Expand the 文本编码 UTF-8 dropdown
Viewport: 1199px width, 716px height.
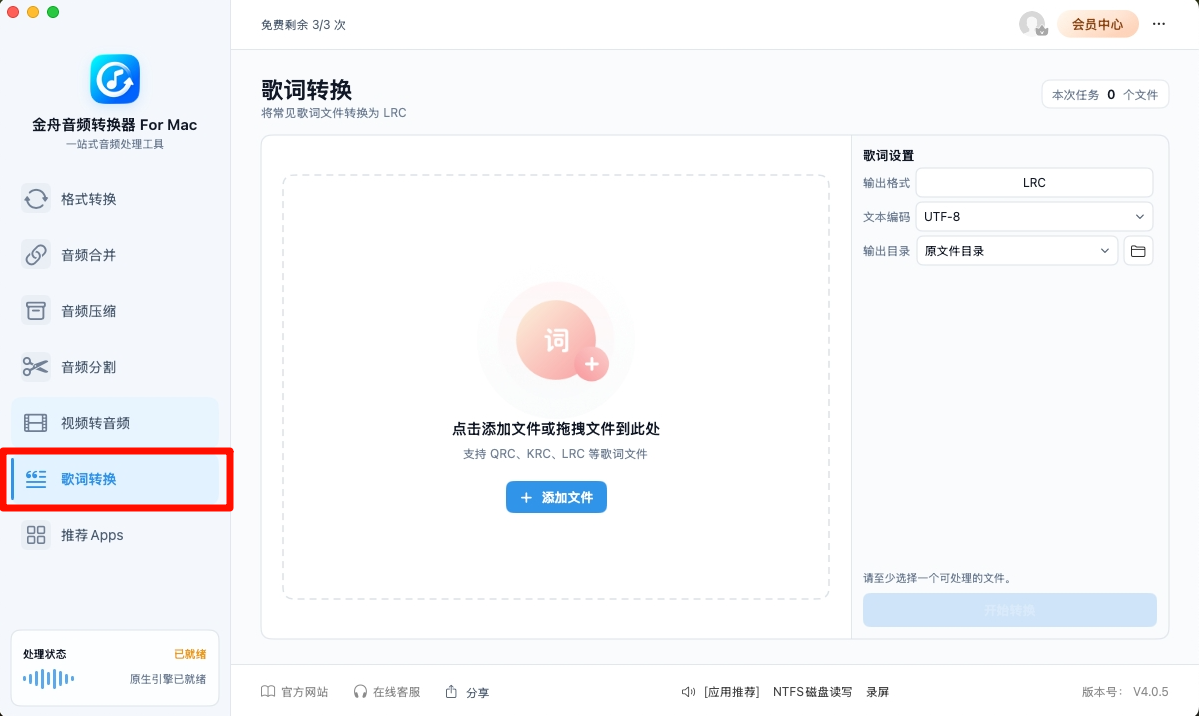click(x=1034, y=216)
